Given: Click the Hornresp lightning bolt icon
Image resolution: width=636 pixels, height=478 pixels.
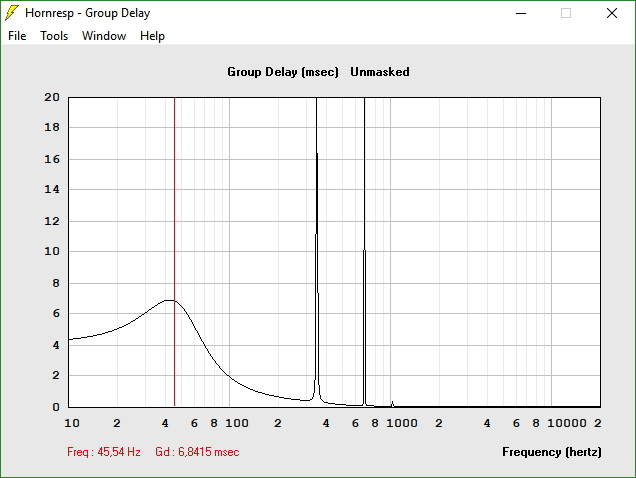Looking at the screenshot, I should click(x=12, y=13).
